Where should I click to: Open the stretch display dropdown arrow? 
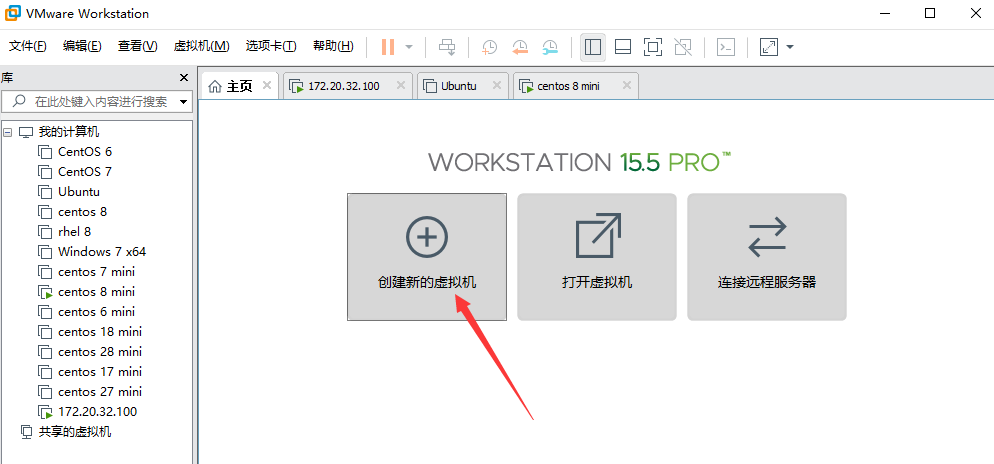(x=790, y=47)
